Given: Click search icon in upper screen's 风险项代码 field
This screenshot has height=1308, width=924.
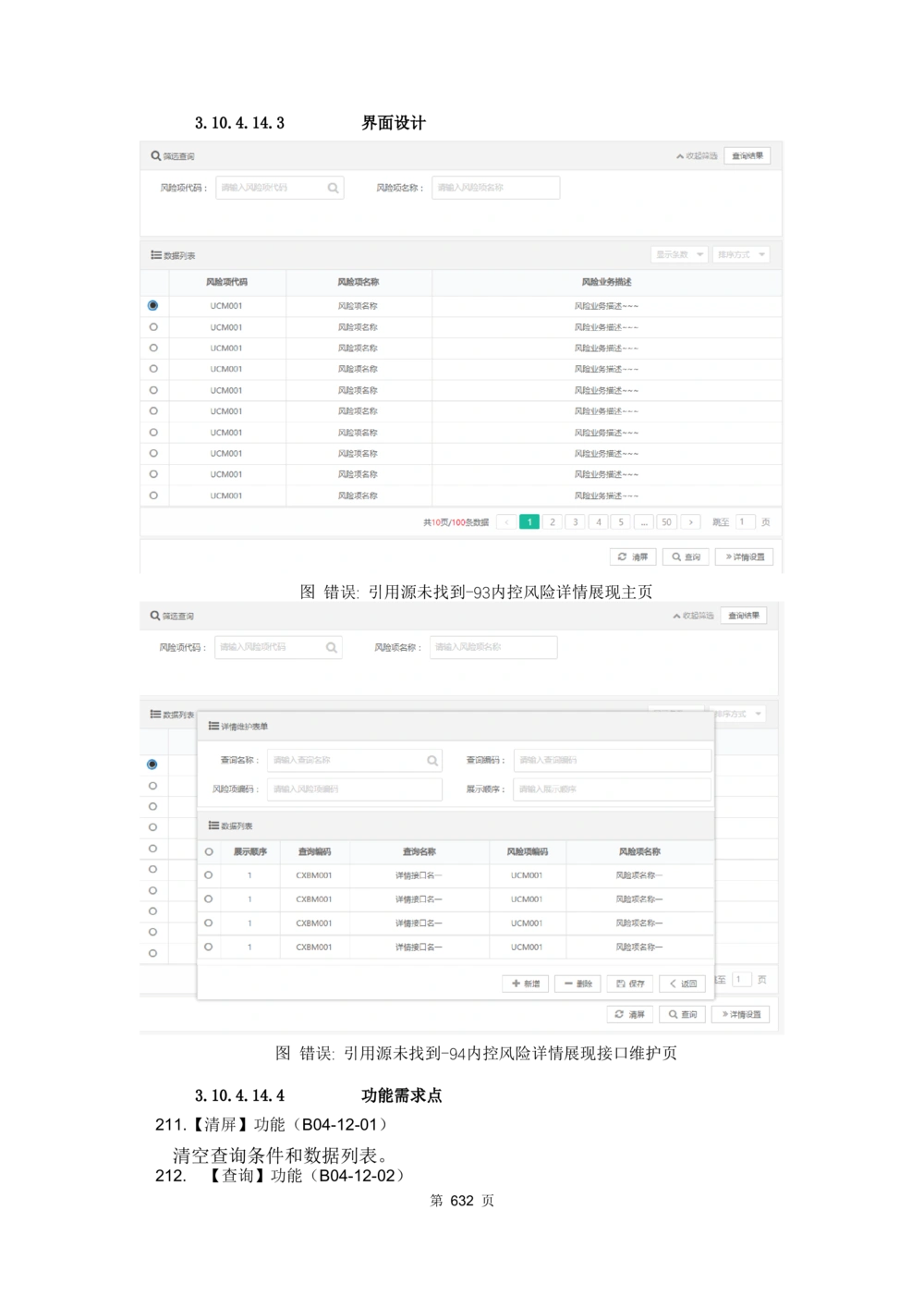Looking at the screenshot, I should [333, 189].
